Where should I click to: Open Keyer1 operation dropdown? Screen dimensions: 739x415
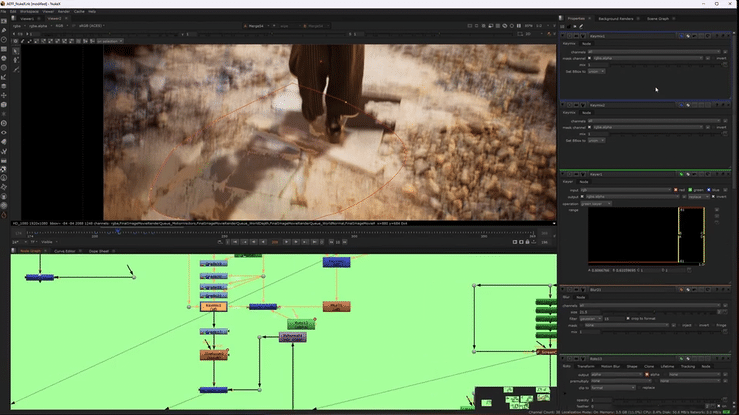pos(596,203)
